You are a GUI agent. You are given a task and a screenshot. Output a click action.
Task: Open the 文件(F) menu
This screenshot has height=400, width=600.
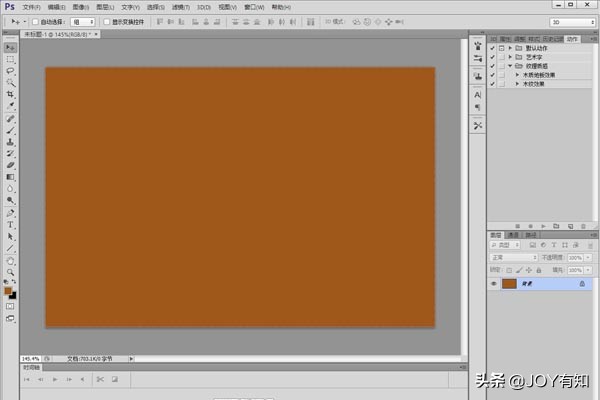coord(31,7)
